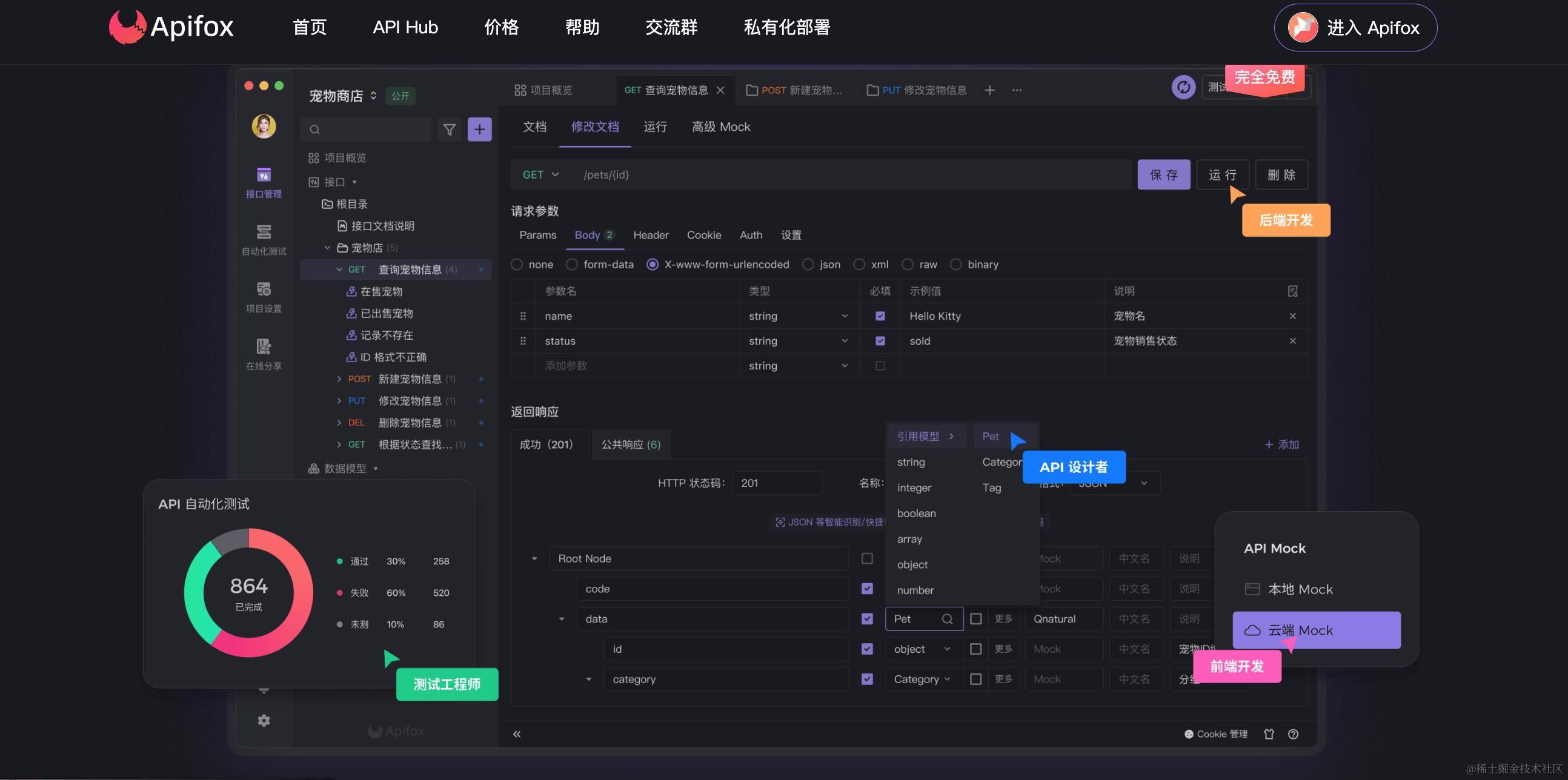This screenshot has height=780, width=1568.
Task: Open 私有化部署 in top navigation
Action: point(786,27)
